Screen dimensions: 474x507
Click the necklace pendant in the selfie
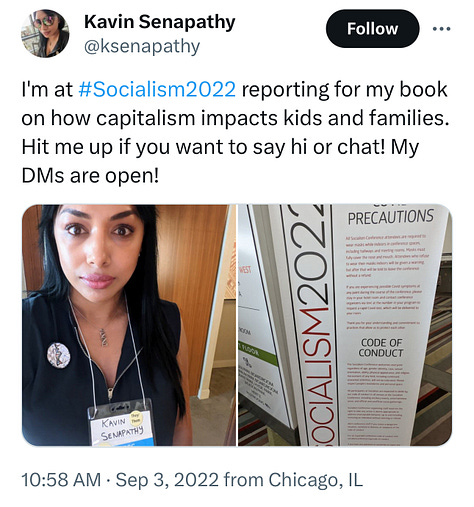pos(104,337)
